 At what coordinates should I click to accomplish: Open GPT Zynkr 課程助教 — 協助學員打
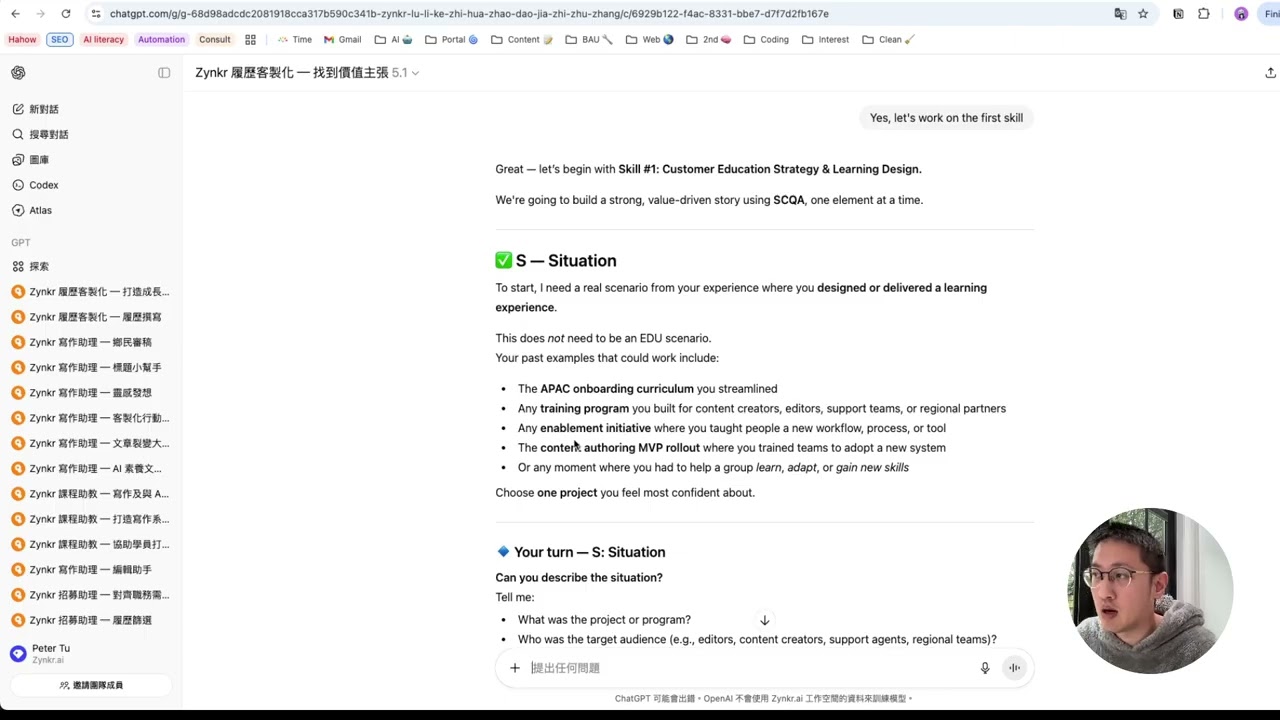pyautogui.click(x=91, y=544)
